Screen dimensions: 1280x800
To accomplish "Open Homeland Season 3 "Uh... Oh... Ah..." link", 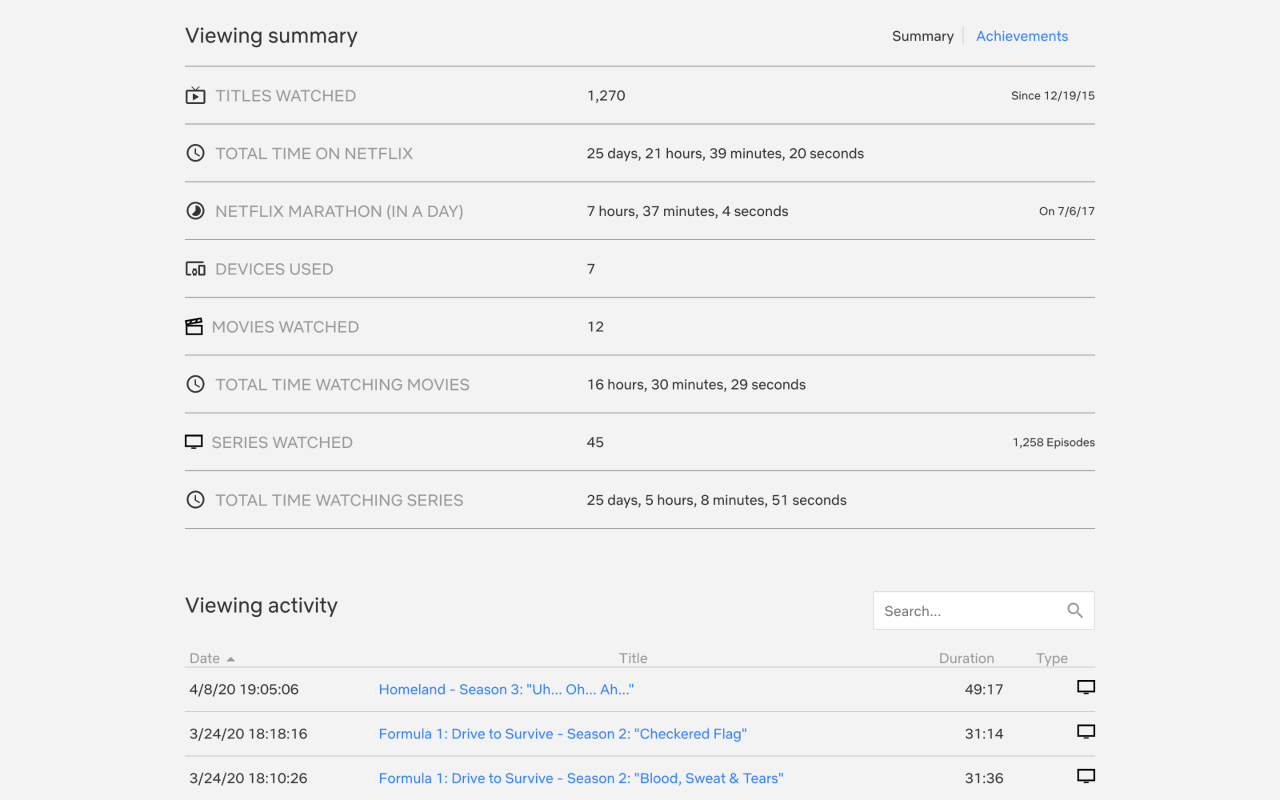I will coord(506,689).
